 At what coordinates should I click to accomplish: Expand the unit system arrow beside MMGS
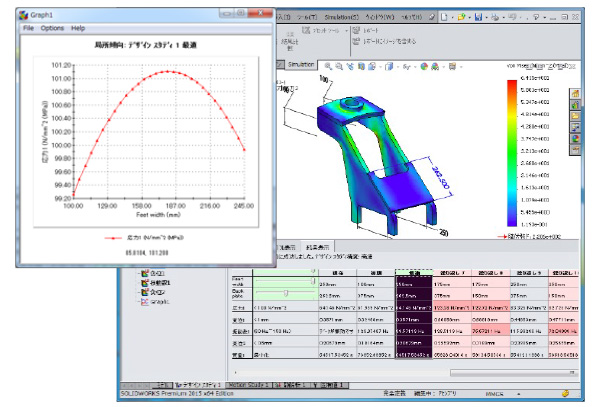point(519,394)
